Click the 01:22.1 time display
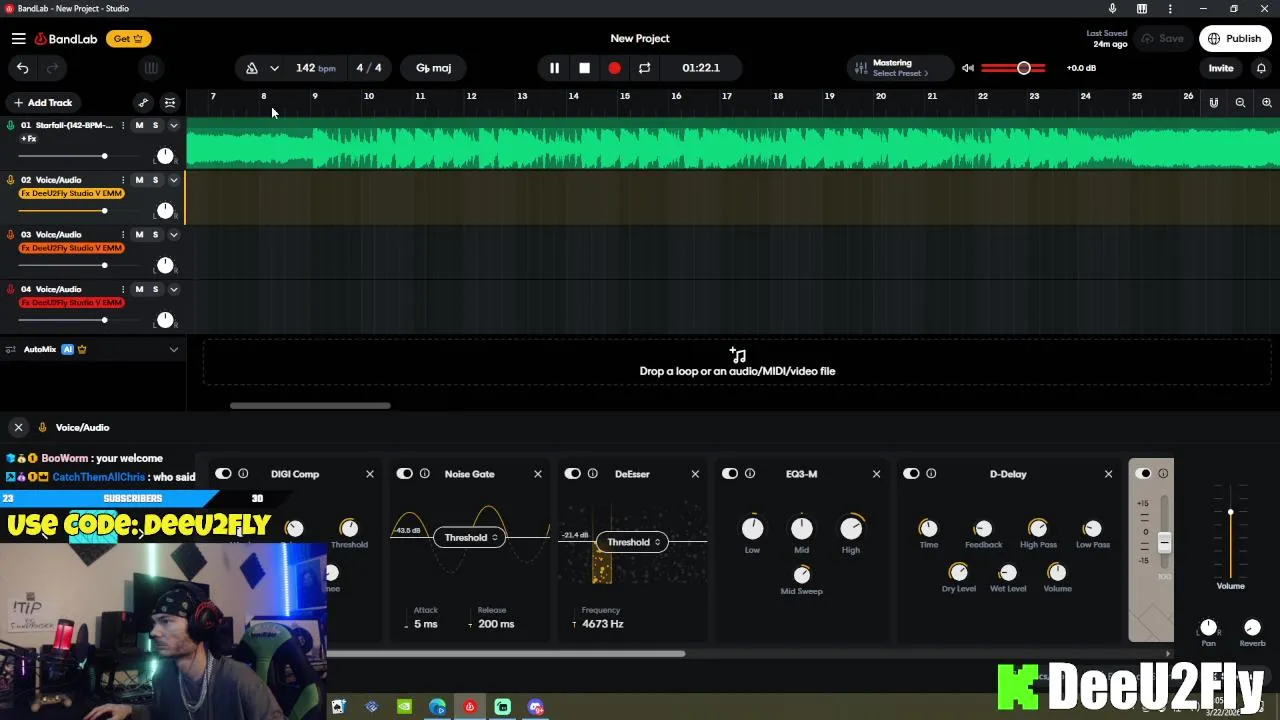Viewport: 1280px width, 720px height. click(701, 68)
